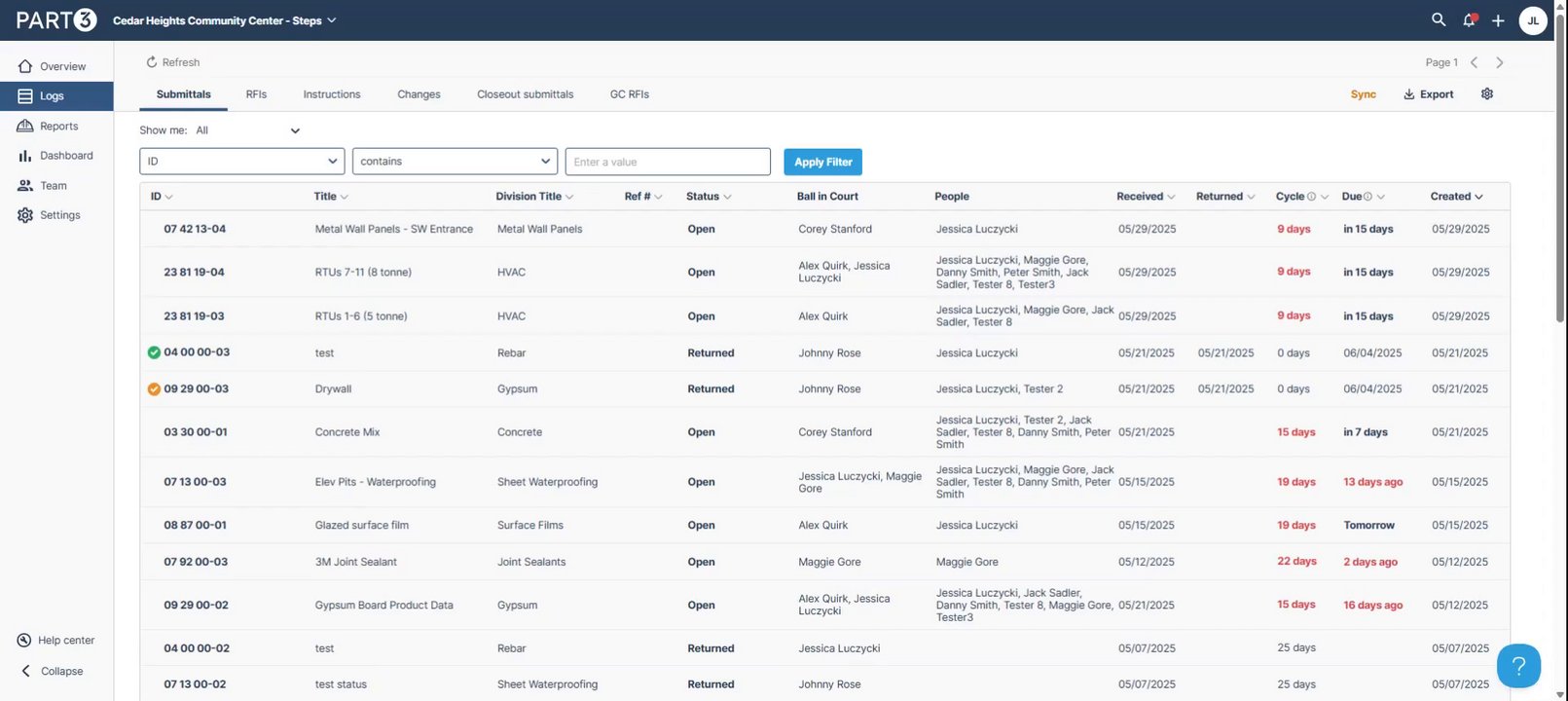Screen dimensions: 1568x701
Task: Click the Cycle info icon
Action: [x=1311, y=197]
